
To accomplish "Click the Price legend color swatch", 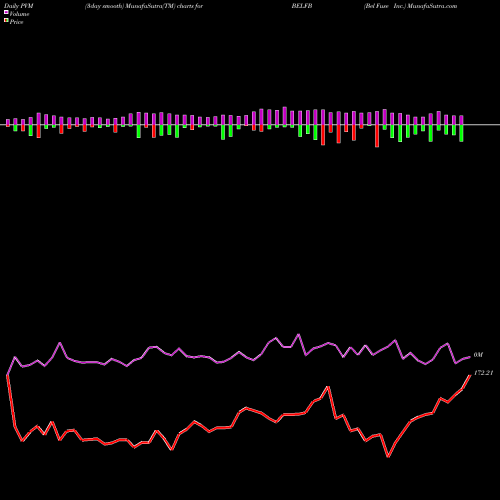I will pos(6,20).
